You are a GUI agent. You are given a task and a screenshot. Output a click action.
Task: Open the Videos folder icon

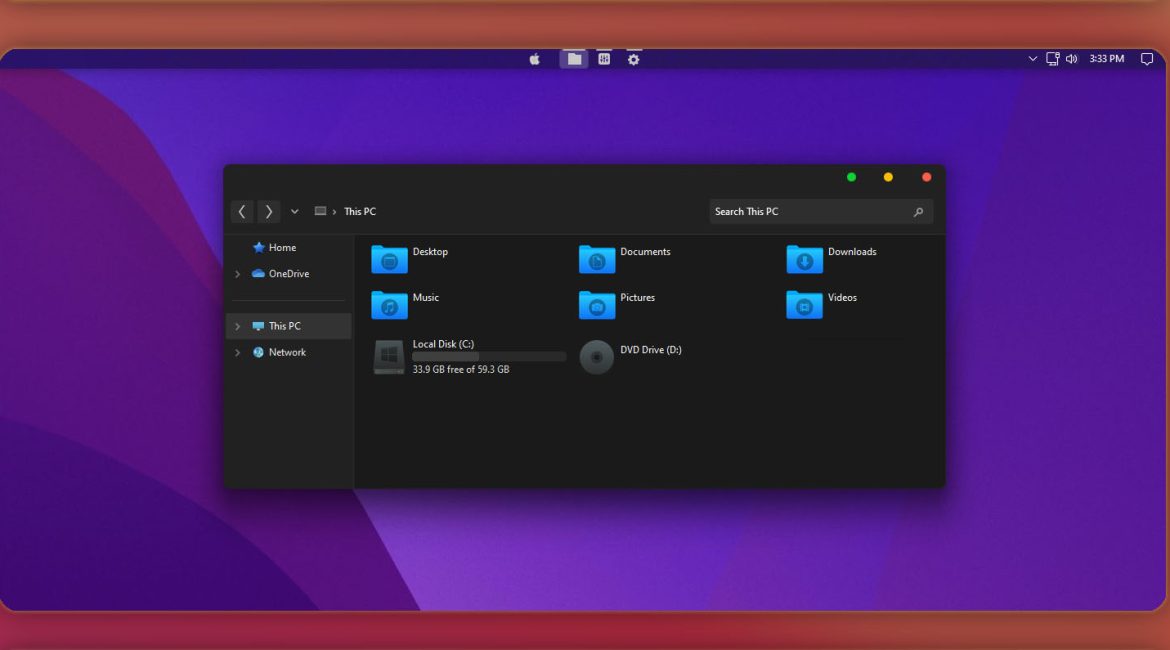click(x=804, y=305)
